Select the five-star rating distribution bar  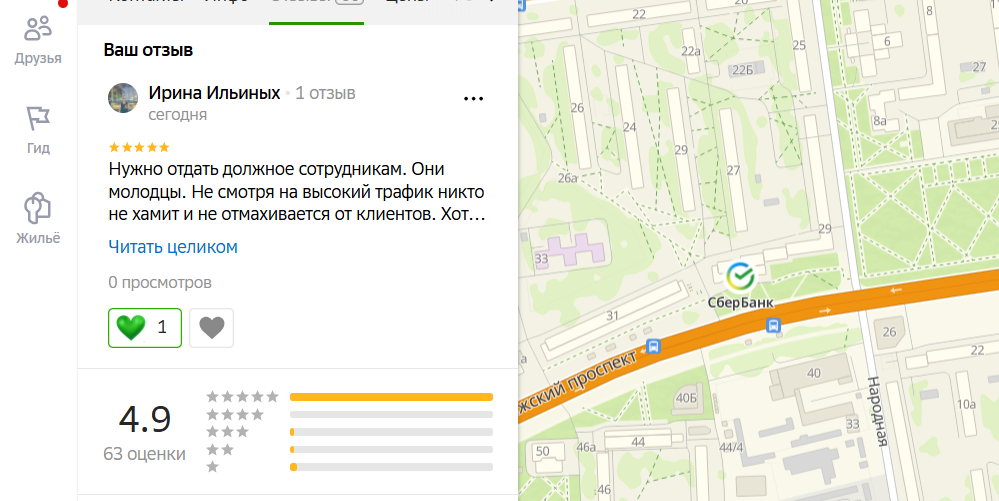pos(391,397)
